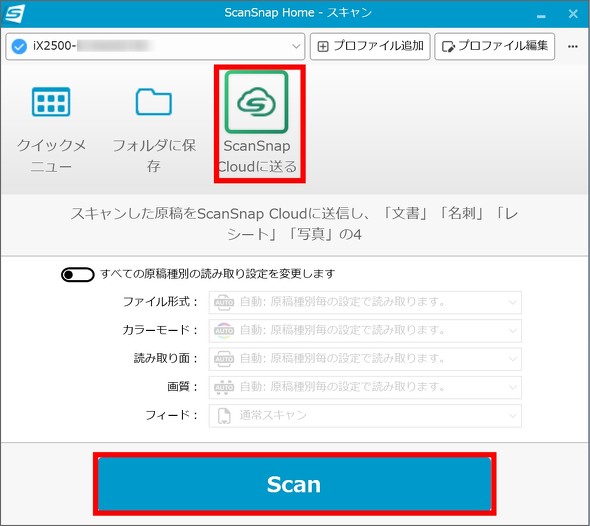Open the iX2500 scanner selection dropdown
The height and width of the screenshot is (526, 590).
tap(155, 46)
